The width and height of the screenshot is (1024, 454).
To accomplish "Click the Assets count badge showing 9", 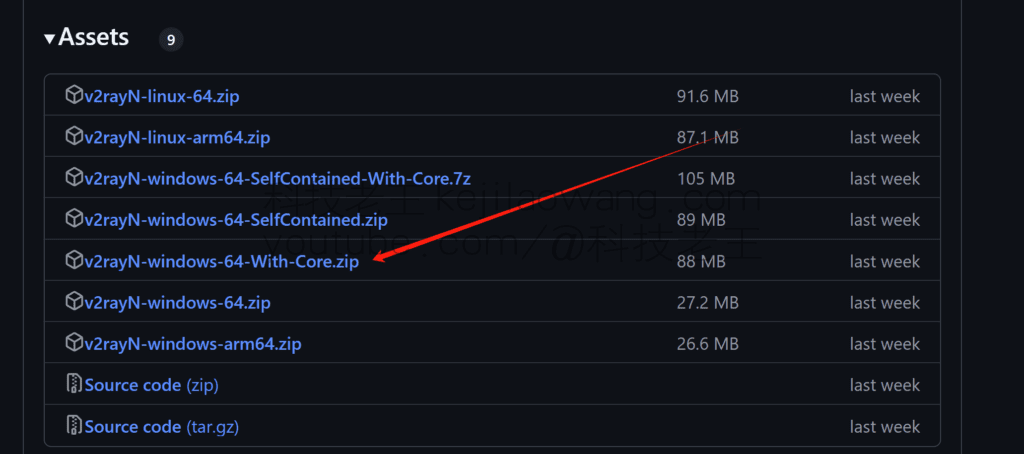I will click(x=171, y=40).
